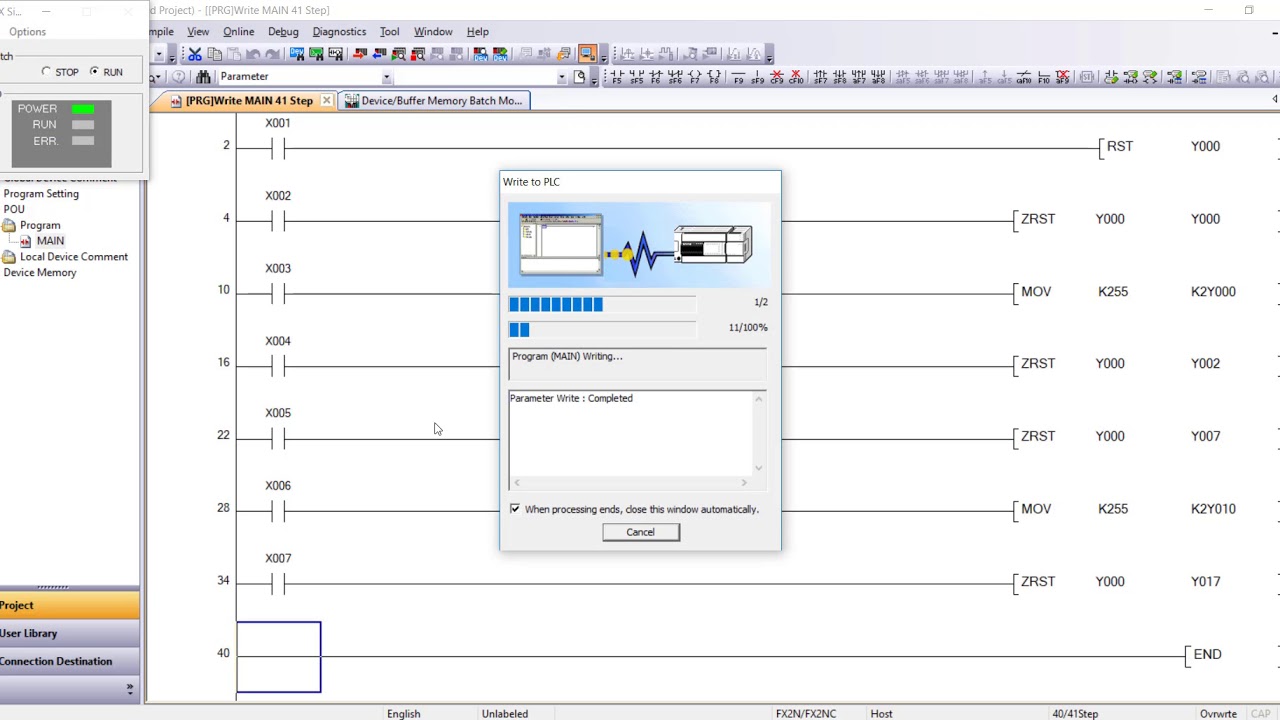The width and height of the screenshot is (1280, 720).
Task: Open the Window menu
Action: click(x=433, y=32)
